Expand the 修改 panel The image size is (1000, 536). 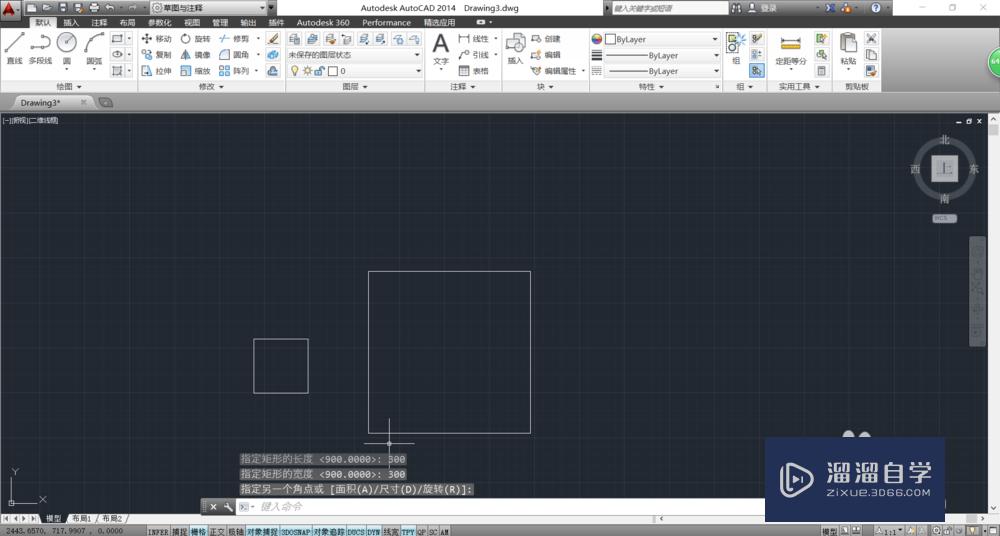(211, 86)
